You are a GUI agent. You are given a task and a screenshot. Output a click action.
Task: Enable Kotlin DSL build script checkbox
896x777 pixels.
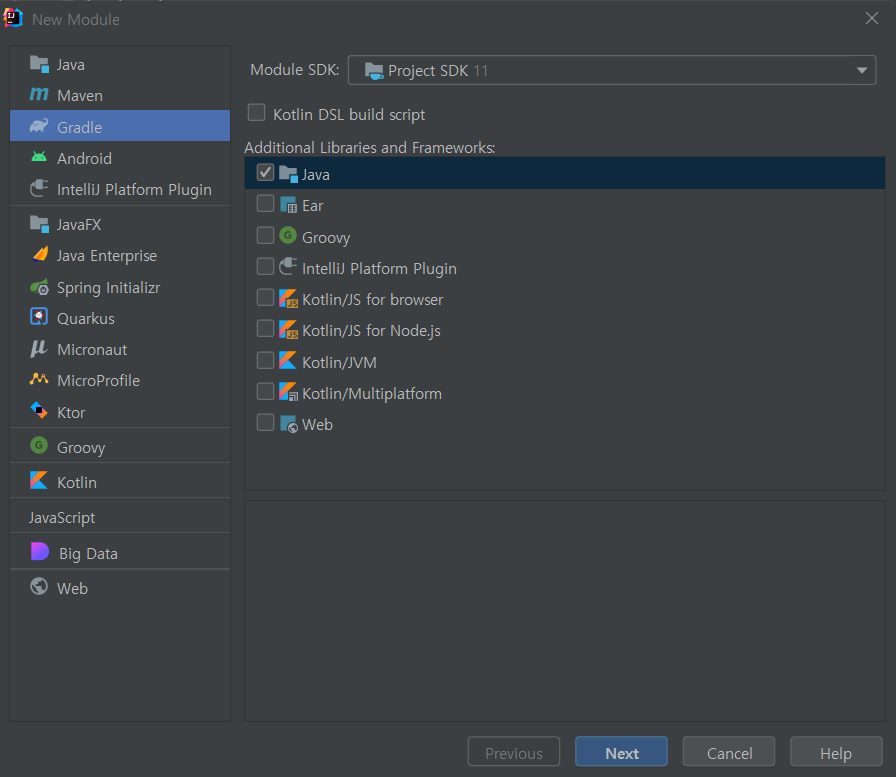pos(257,113)
